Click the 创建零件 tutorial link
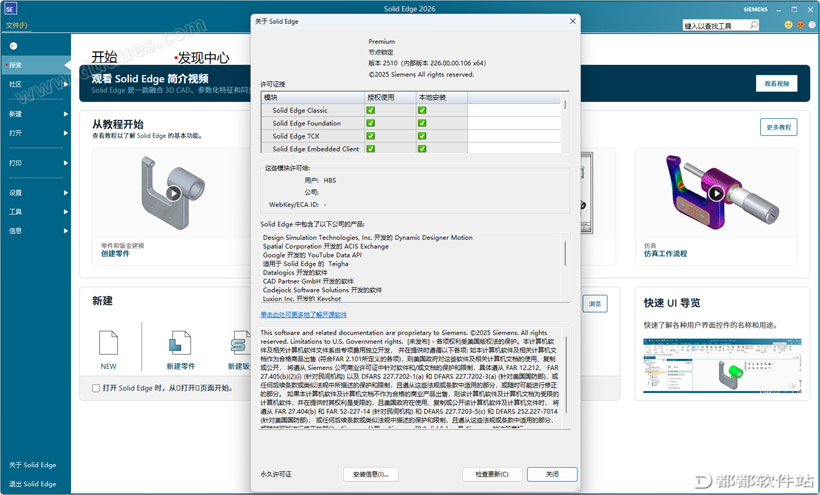Screen dimensions: 820x495 click(115, 254)
